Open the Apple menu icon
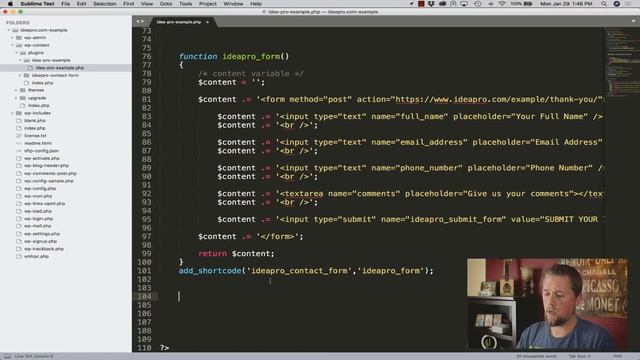This screenshot has width=640, height=360. [x=10, y=4]
